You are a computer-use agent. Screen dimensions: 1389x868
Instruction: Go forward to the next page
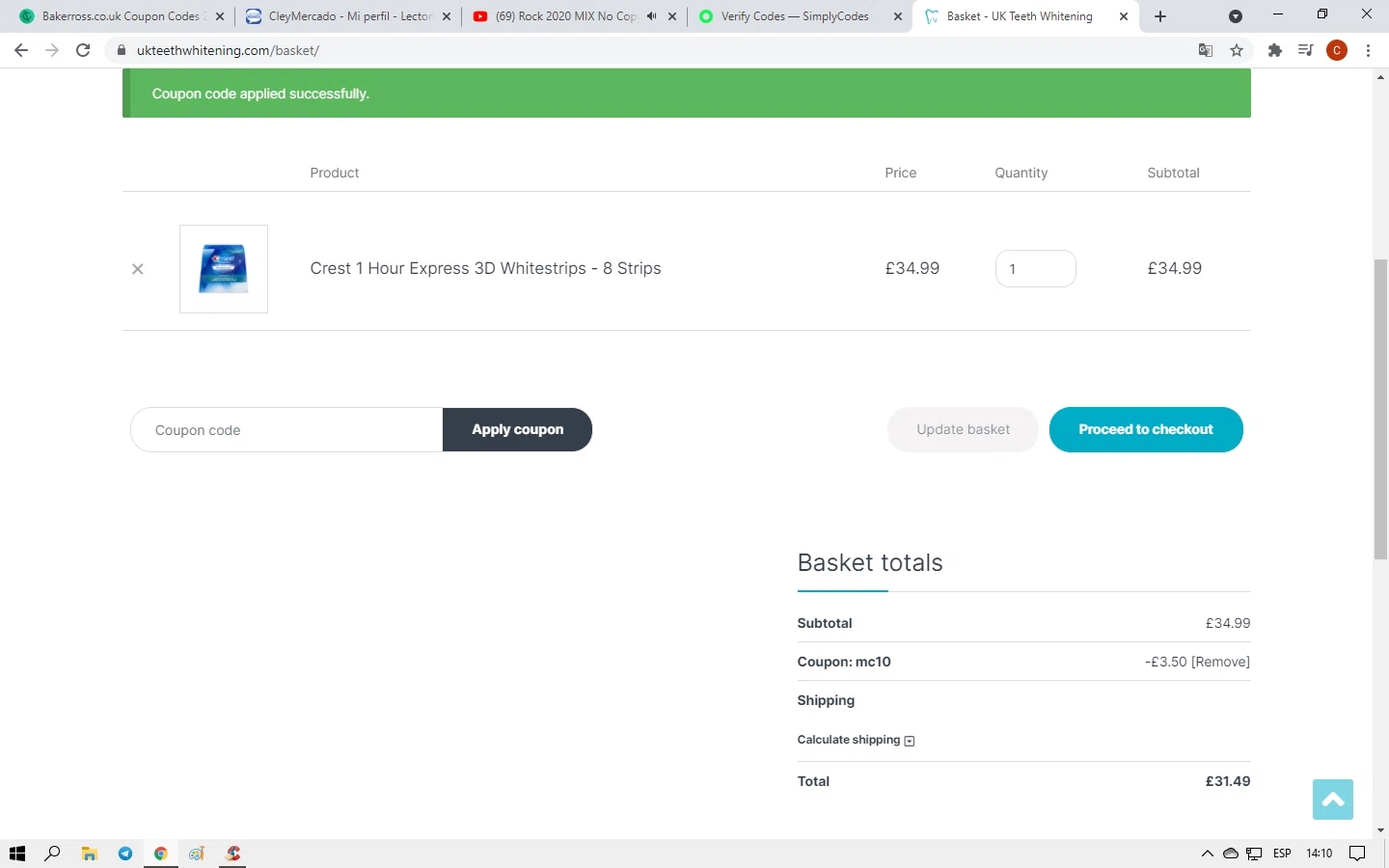(x=52, y=50)
